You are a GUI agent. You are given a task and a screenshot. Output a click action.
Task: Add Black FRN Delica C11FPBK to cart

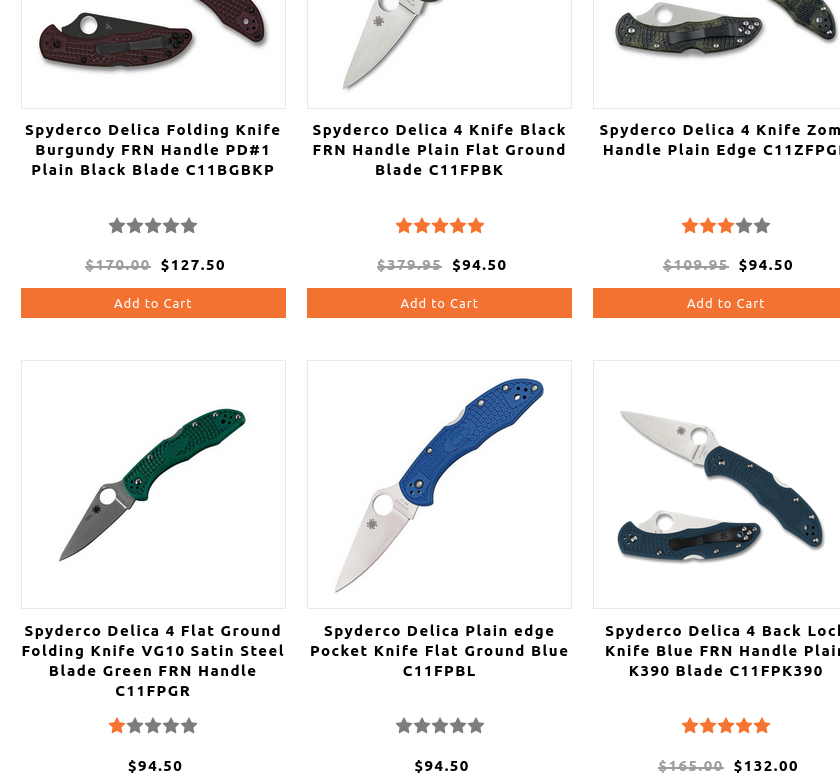(x=439, y=303)
